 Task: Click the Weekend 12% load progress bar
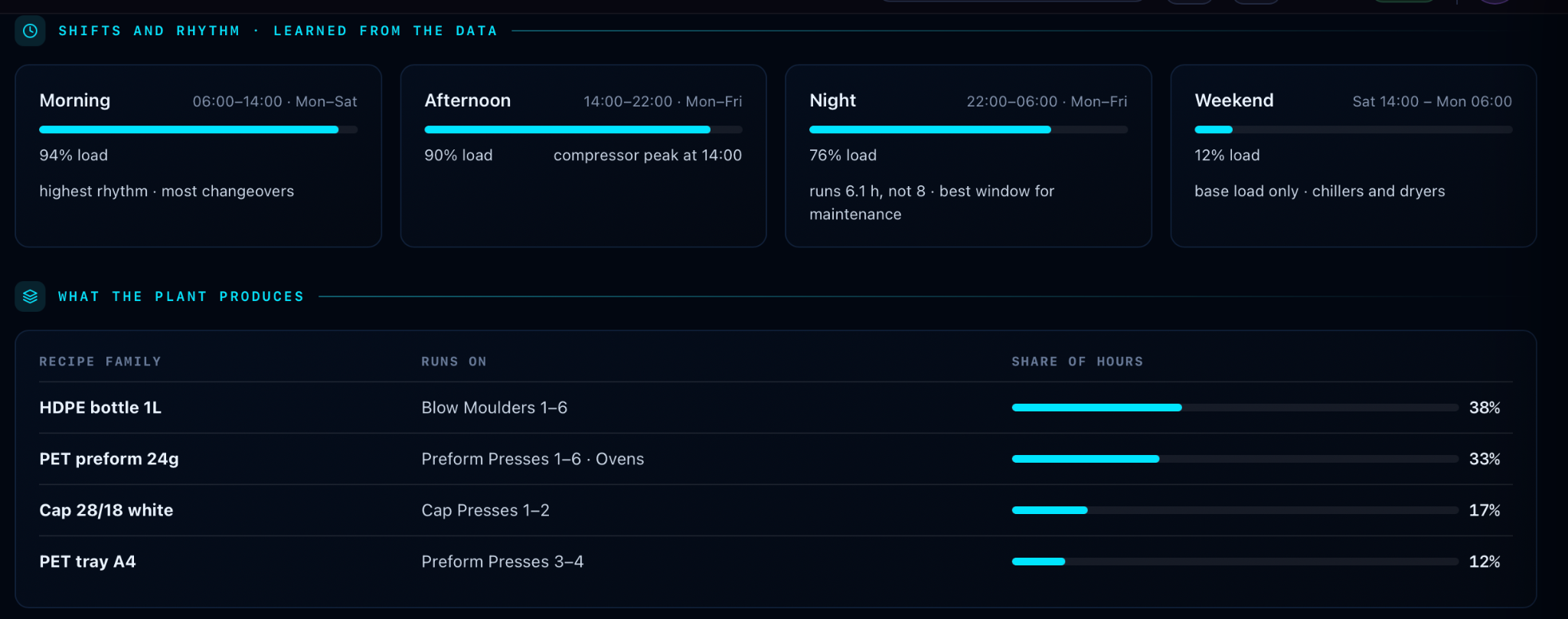coord(1354,129)
